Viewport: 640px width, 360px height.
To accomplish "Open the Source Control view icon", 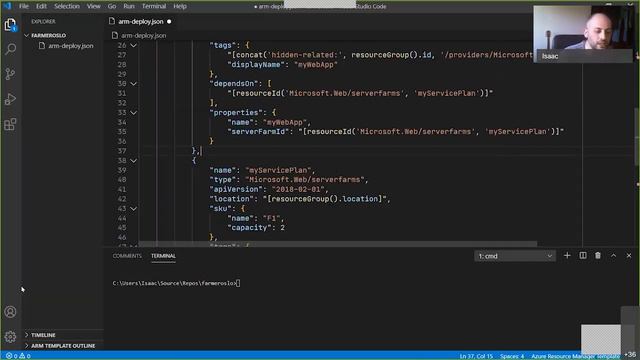I will coord(10,74).
